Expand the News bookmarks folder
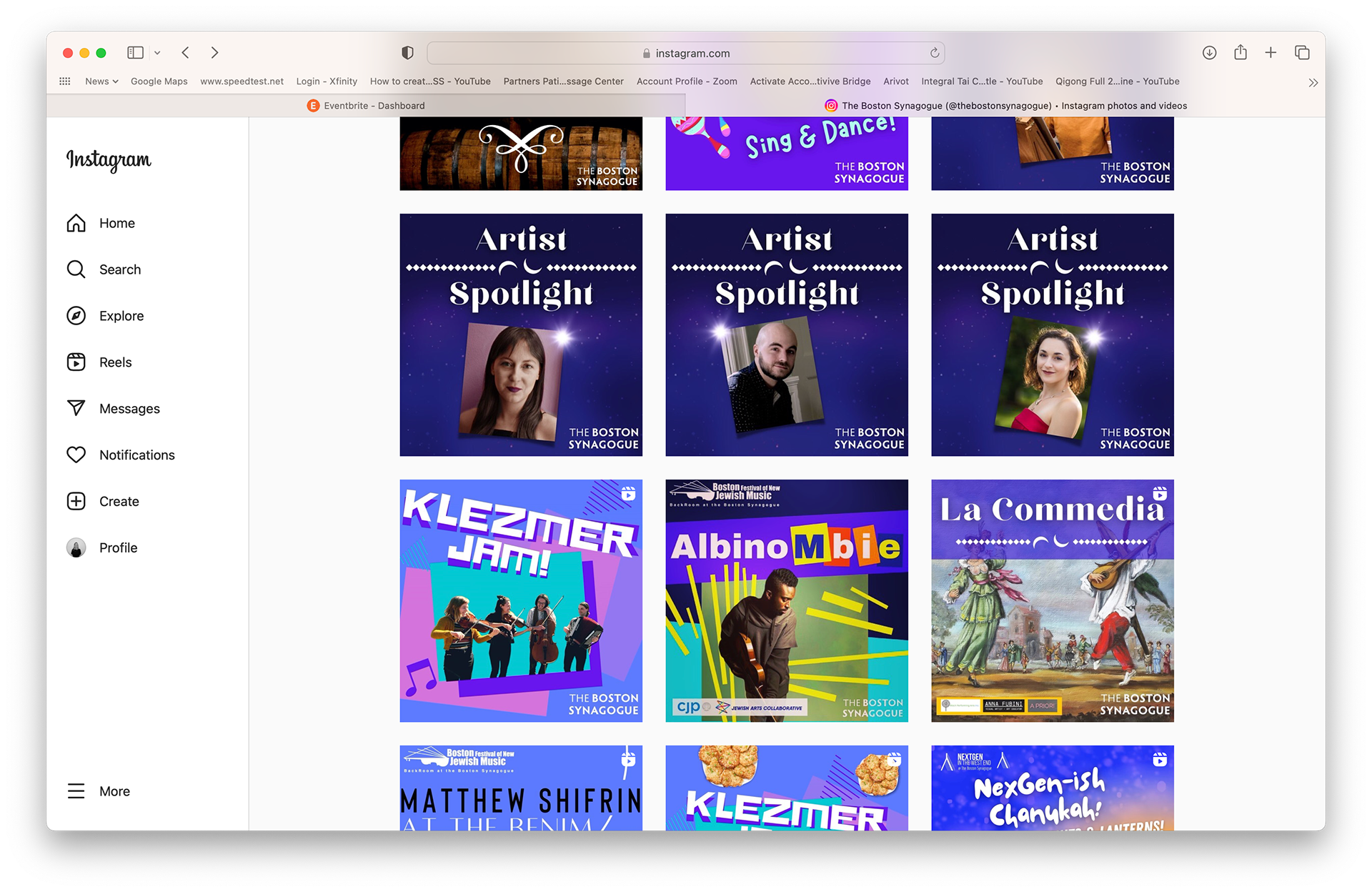The height and width of the screenshot is (892, 1372). click(x=101, y=81)
